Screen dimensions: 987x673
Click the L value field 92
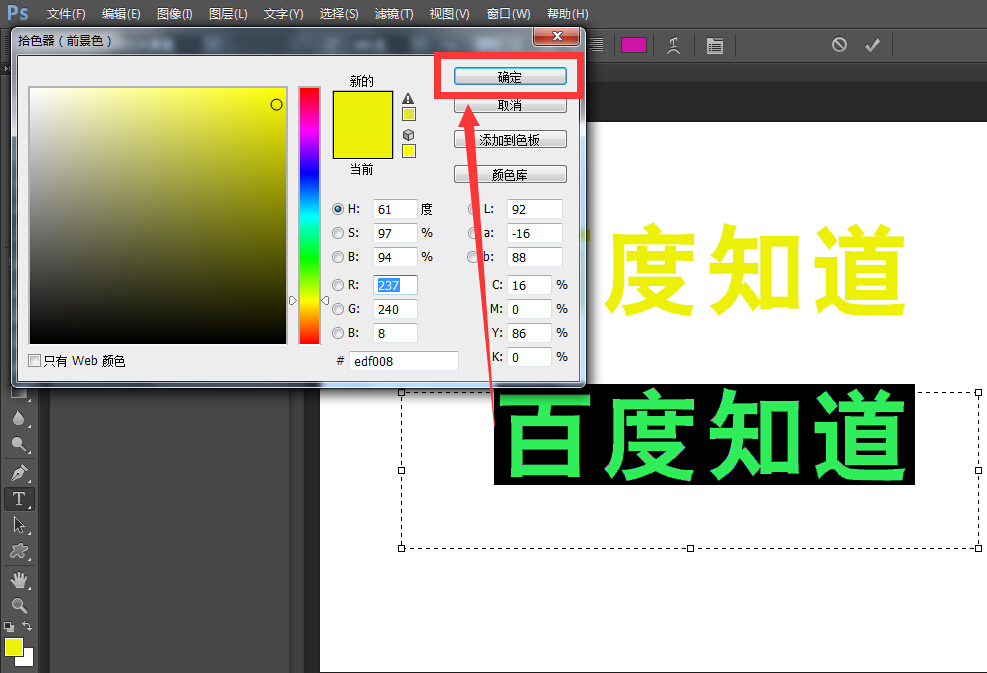(x=534, y=209)
